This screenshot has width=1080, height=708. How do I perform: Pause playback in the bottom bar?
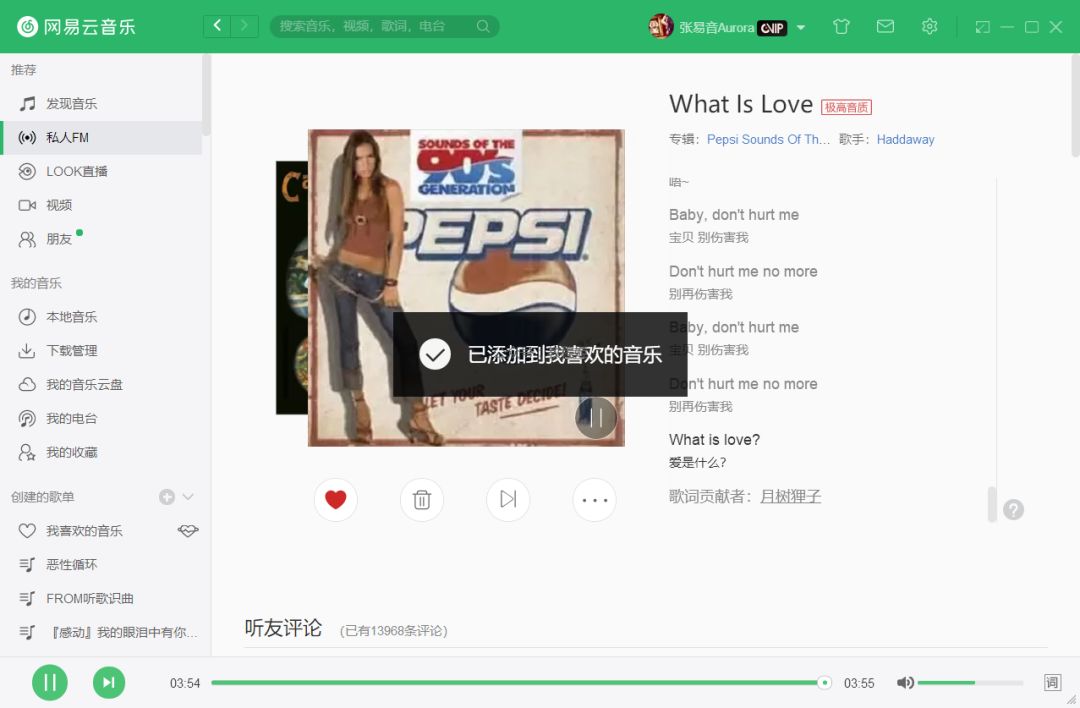(x=50, y=683)
